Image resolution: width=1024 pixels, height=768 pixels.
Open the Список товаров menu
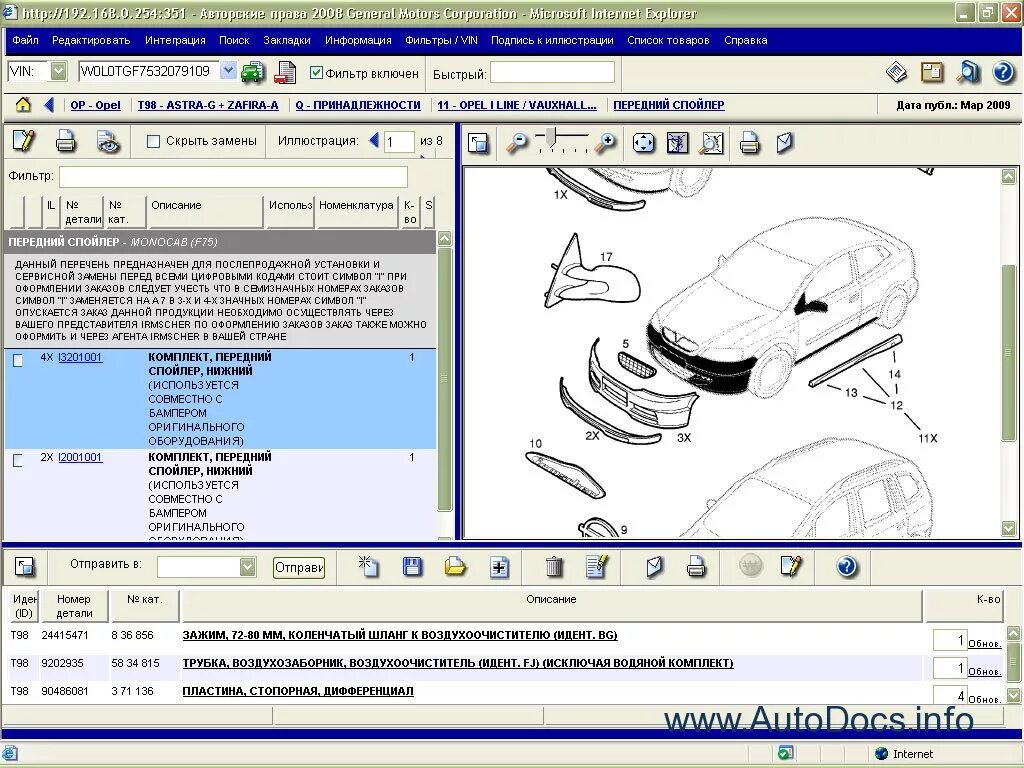point(668,40)
